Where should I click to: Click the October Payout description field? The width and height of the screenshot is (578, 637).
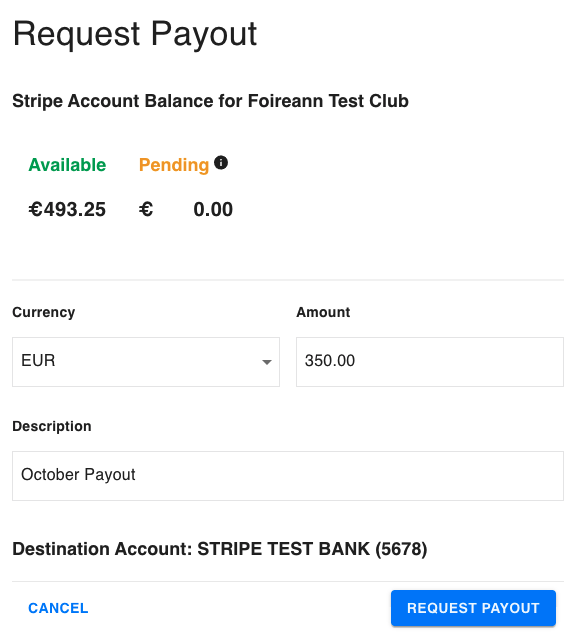288,476
